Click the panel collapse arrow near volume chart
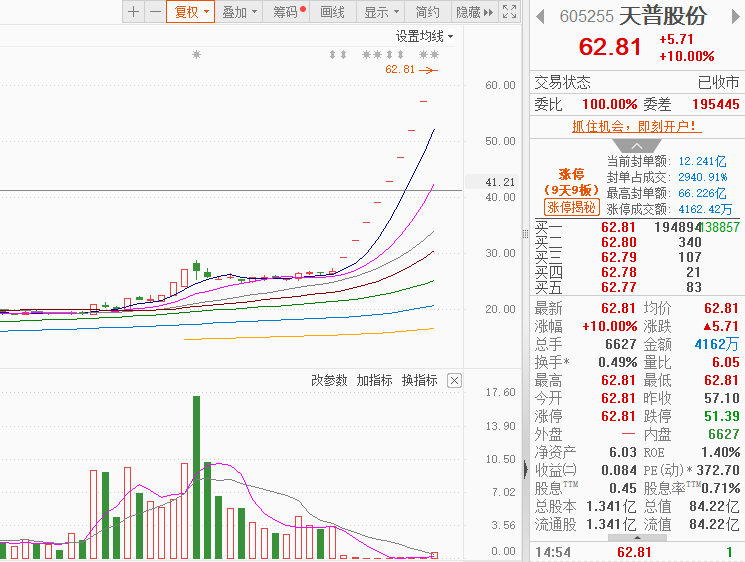Viewport: 745px width, 562px height. 525,469
